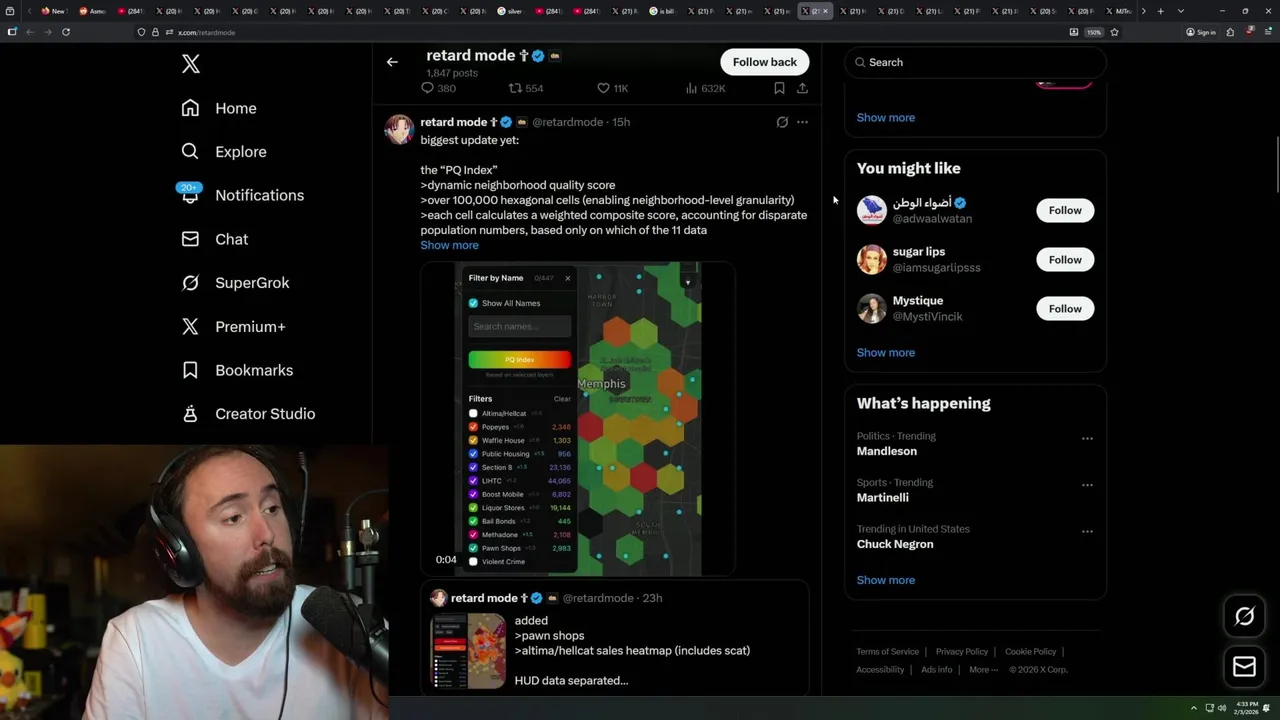Viewport: 1280px width, 720px height.
Task: Click browser address bar URL
Action: (x=207, y=32)
